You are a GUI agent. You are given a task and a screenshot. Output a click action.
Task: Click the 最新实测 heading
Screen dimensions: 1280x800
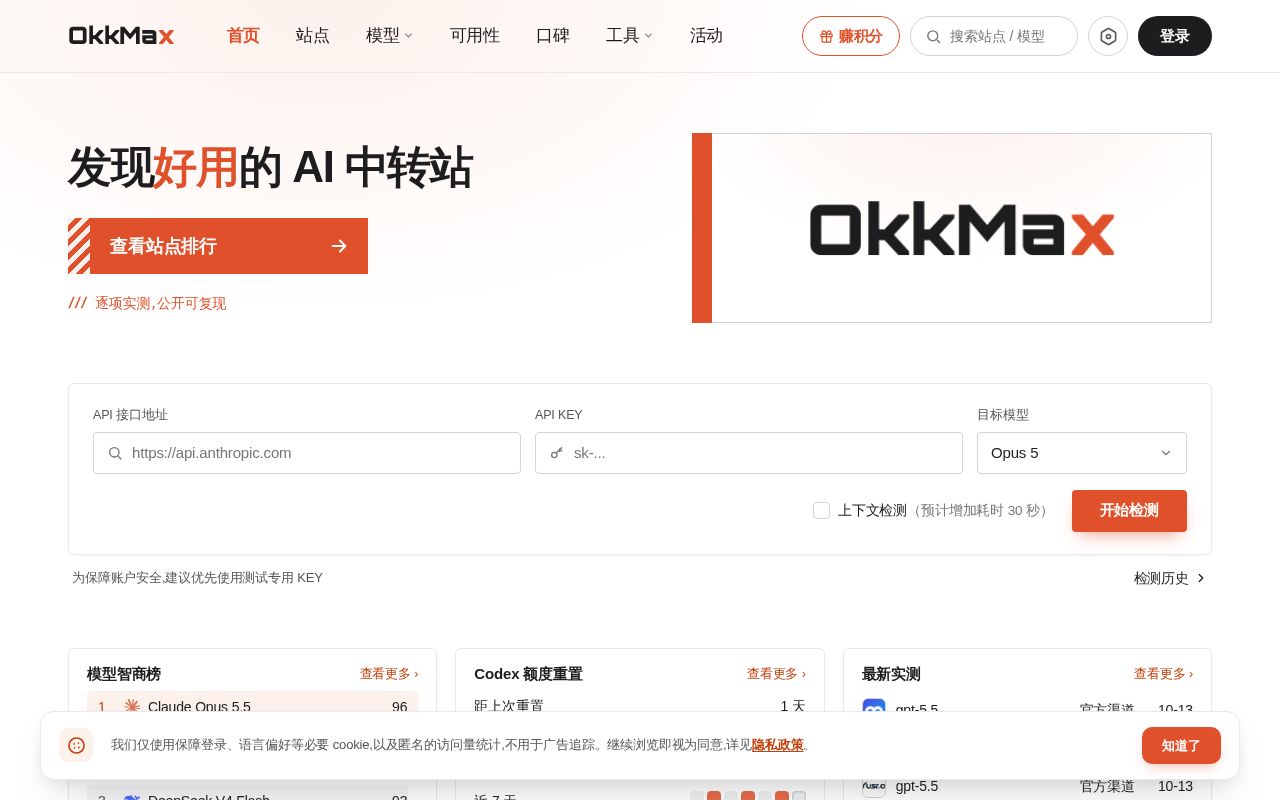click(x=891, y=674)
